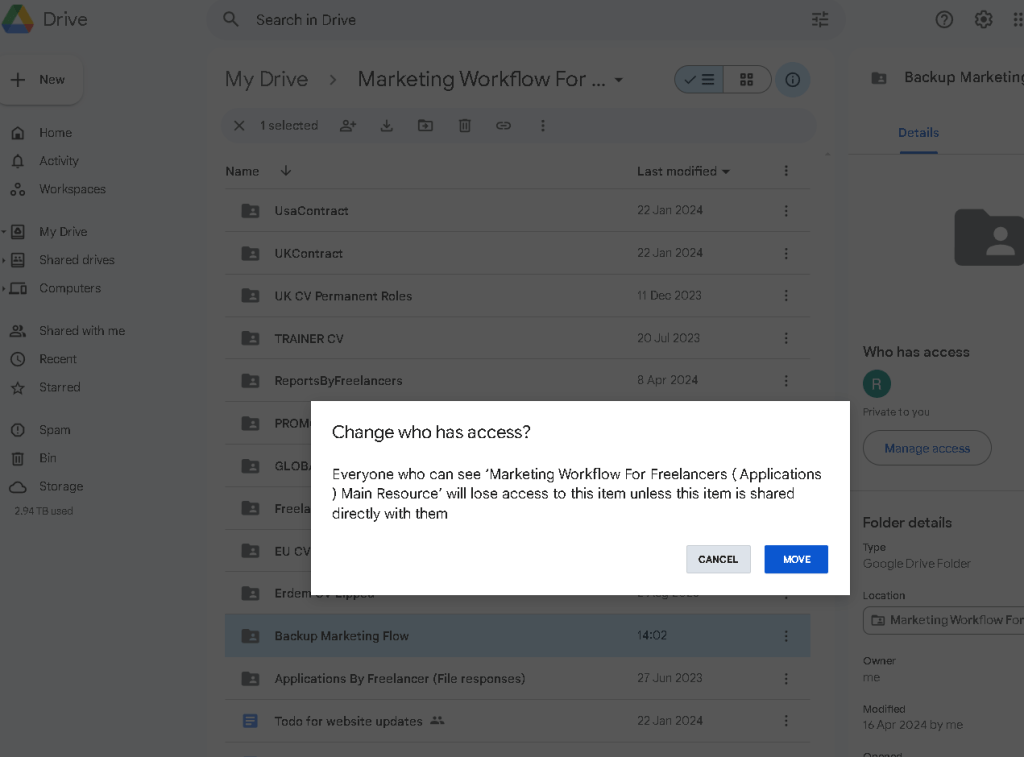Open Shared with me in sidebar
Screen dimensions: 1024x757
pyautogui.click(x=82, y=330)
